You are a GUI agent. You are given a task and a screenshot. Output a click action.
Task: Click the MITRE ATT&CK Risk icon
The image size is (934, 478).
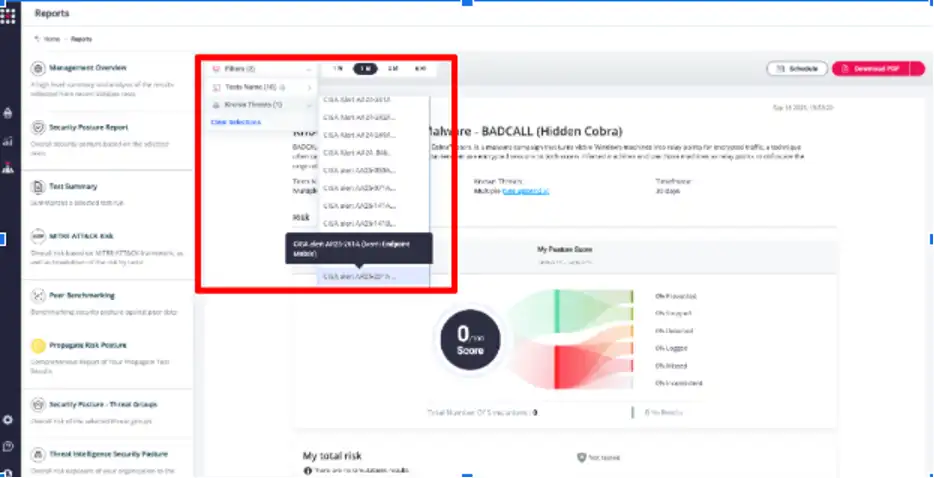point(38,237)
